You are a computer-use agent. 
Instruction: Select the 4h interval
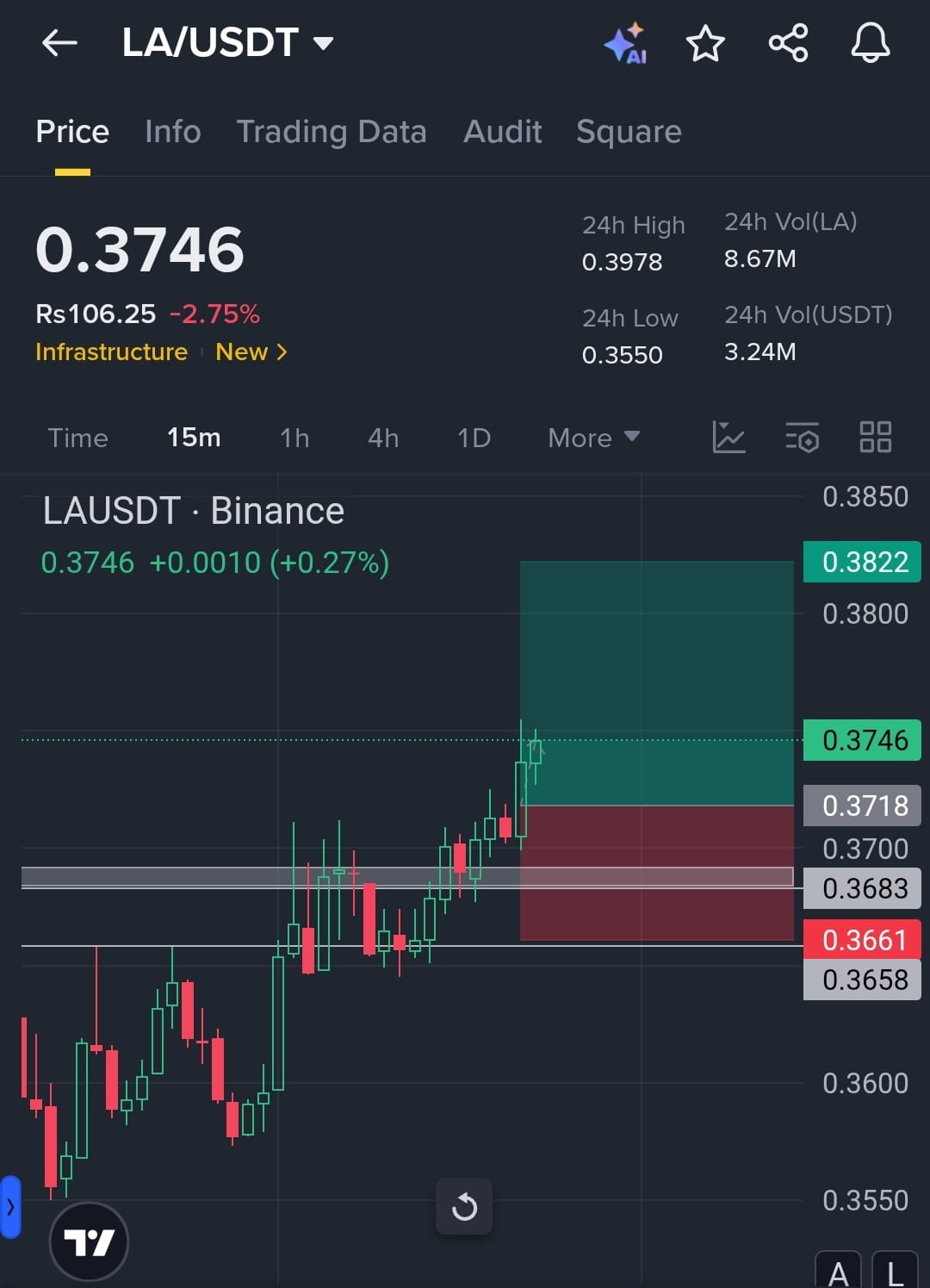[383, 438]
